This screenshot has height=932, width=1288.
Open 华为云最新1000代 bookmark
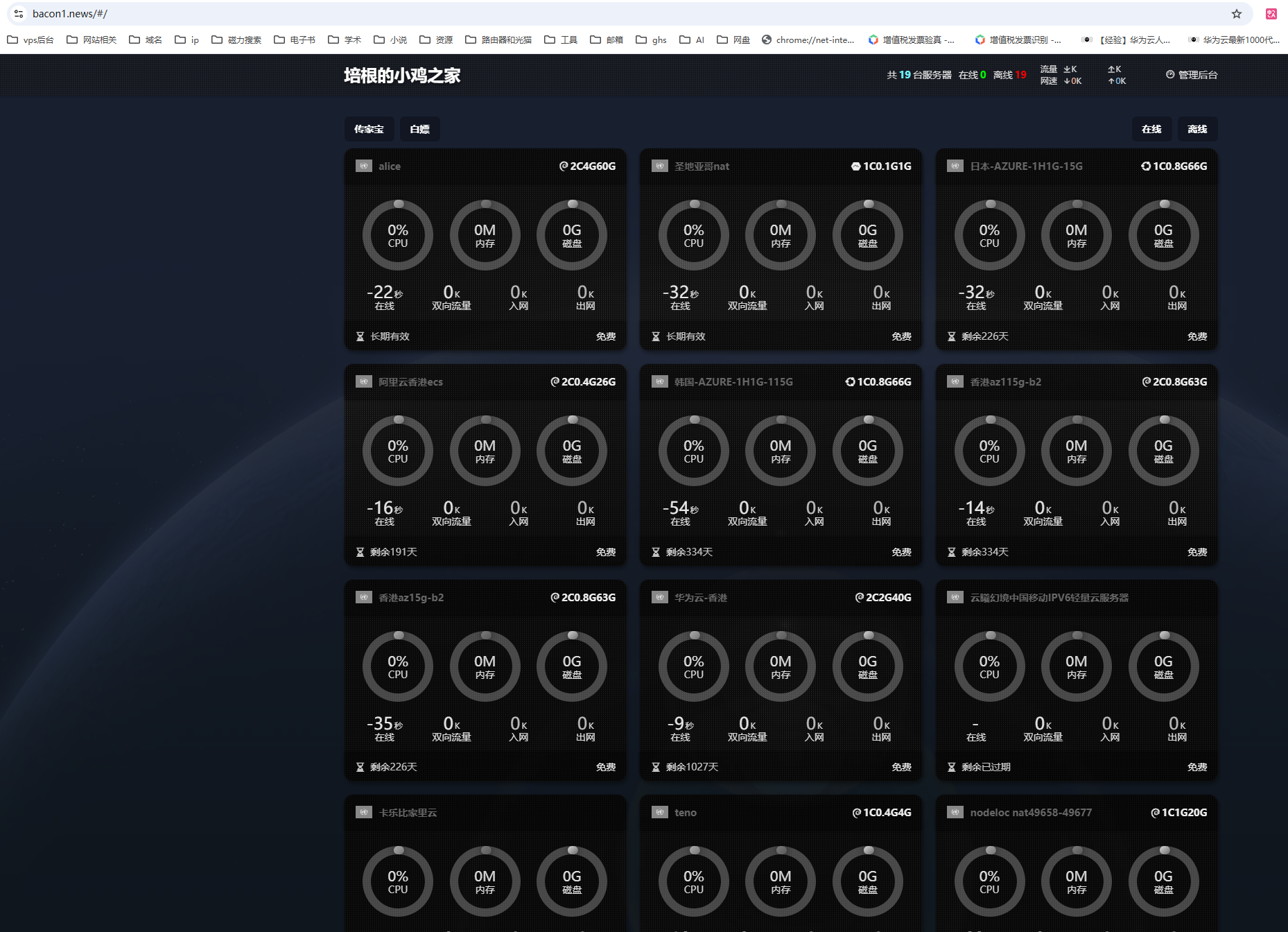point(1234,40)
